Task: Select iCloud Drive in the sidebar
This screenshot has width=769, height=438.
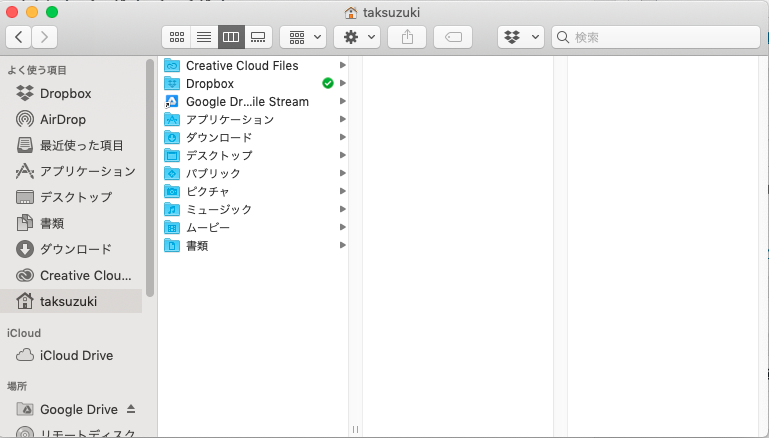Action: [76, 355]
